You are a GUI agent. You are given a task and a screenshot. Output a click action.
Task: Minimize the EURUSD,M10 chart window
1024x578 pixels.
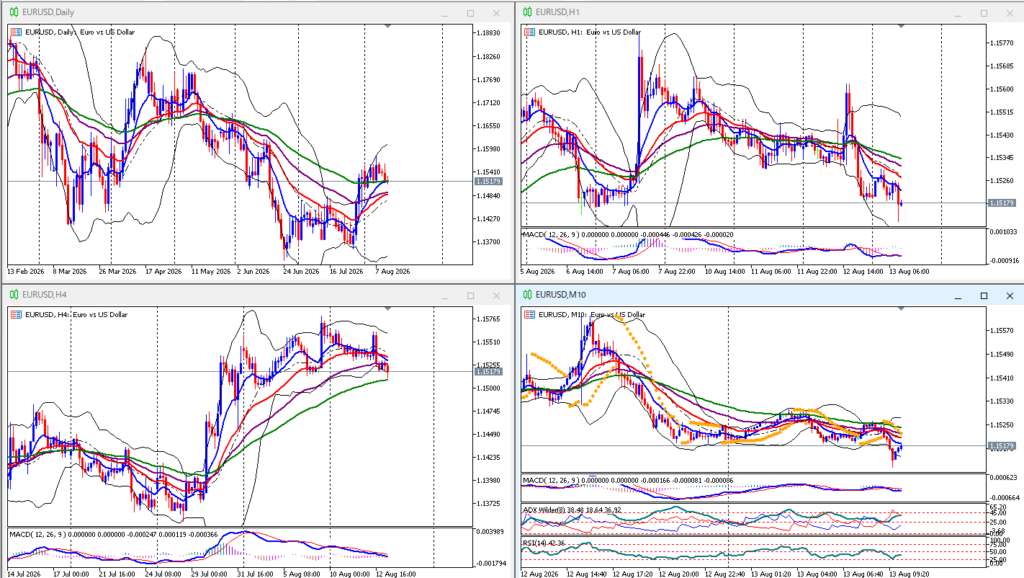[x=958, y=297]
